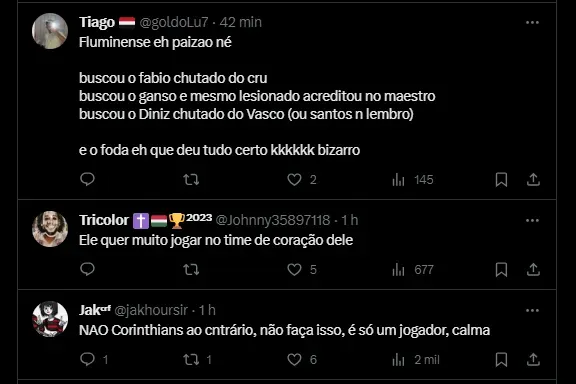
Task: Like Tiago's tweet with 2 likes
Action: click(302, 179)
